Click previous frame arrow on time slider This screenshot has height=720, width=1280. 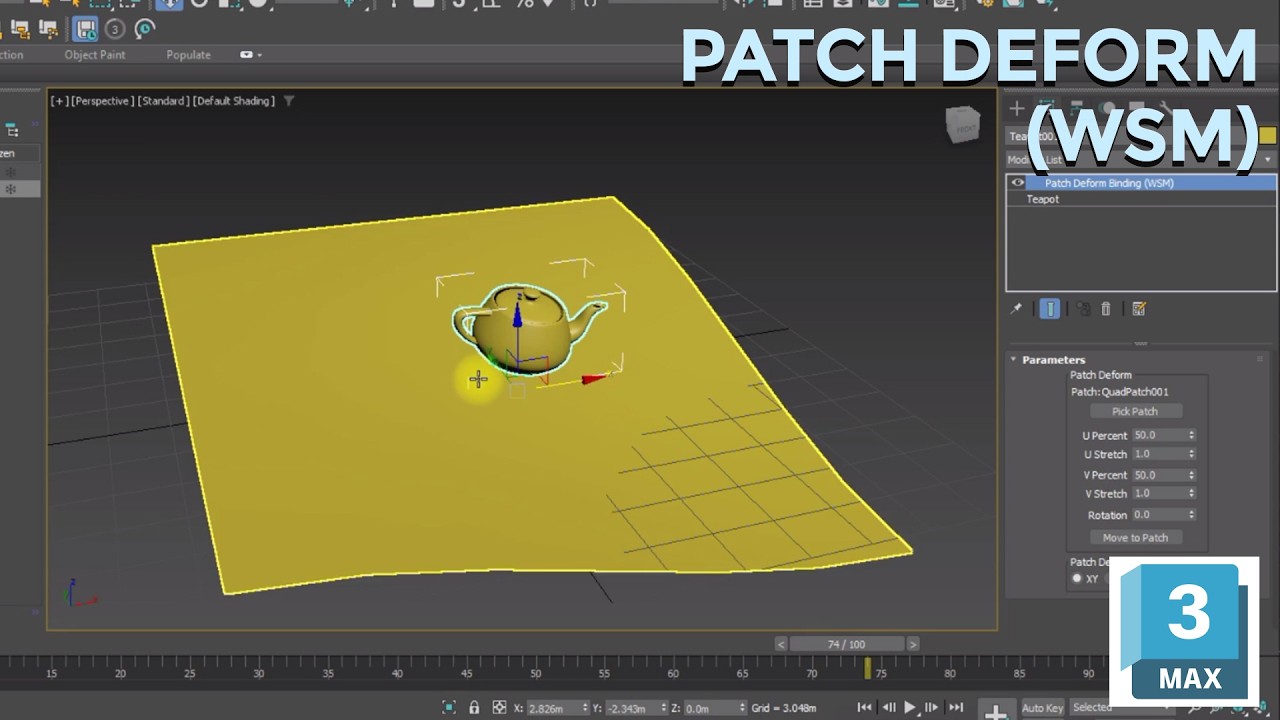[x=781, y=645]
